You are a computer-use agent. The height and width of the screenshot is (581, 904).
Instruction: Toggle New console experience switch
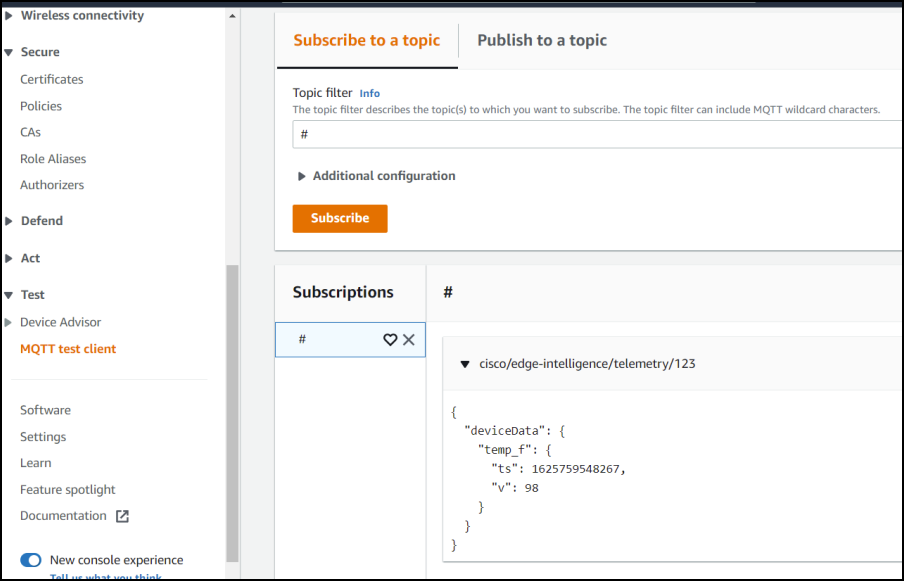31,560
